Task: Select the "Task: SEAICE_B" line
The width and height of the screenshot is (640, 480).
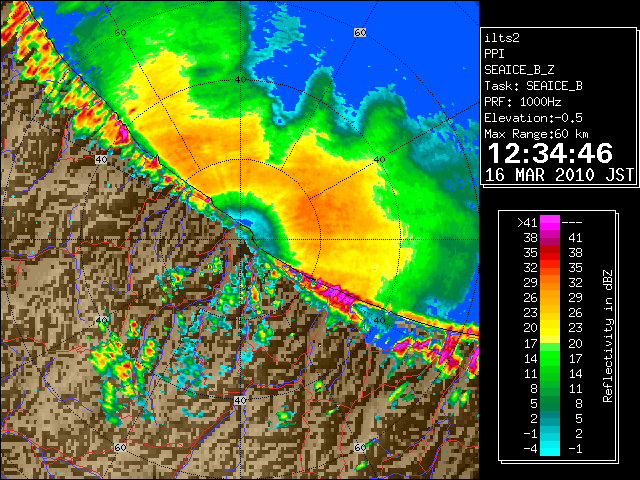Action: click(x=533, y=86)
